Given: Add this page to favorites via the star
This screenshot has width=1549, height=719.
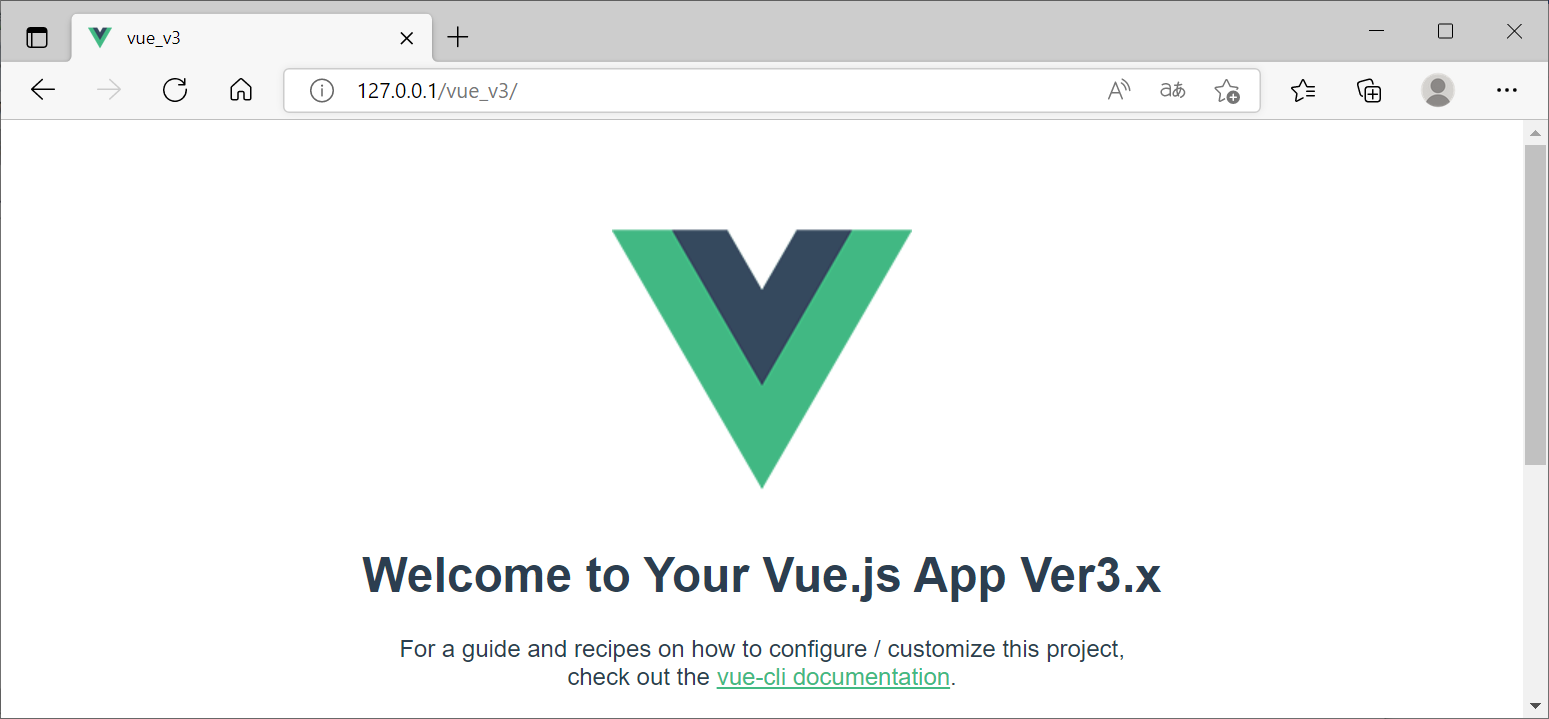Looking at the screenshot, I should point(1226,90).
